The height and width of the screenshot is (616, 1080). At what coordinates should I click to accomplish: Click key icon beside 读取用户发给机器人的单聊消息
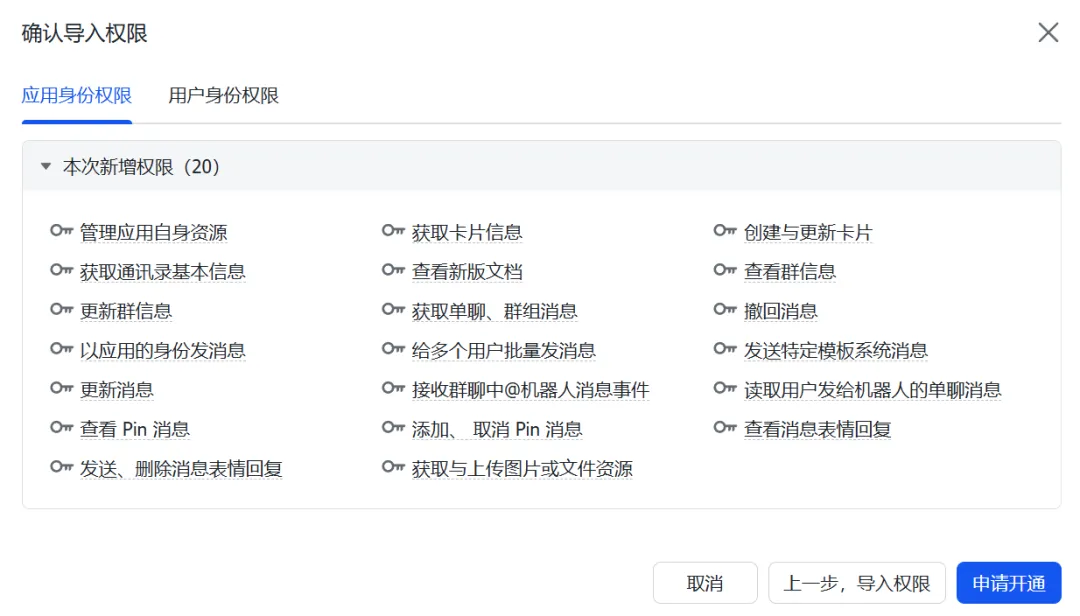point(725,388)
